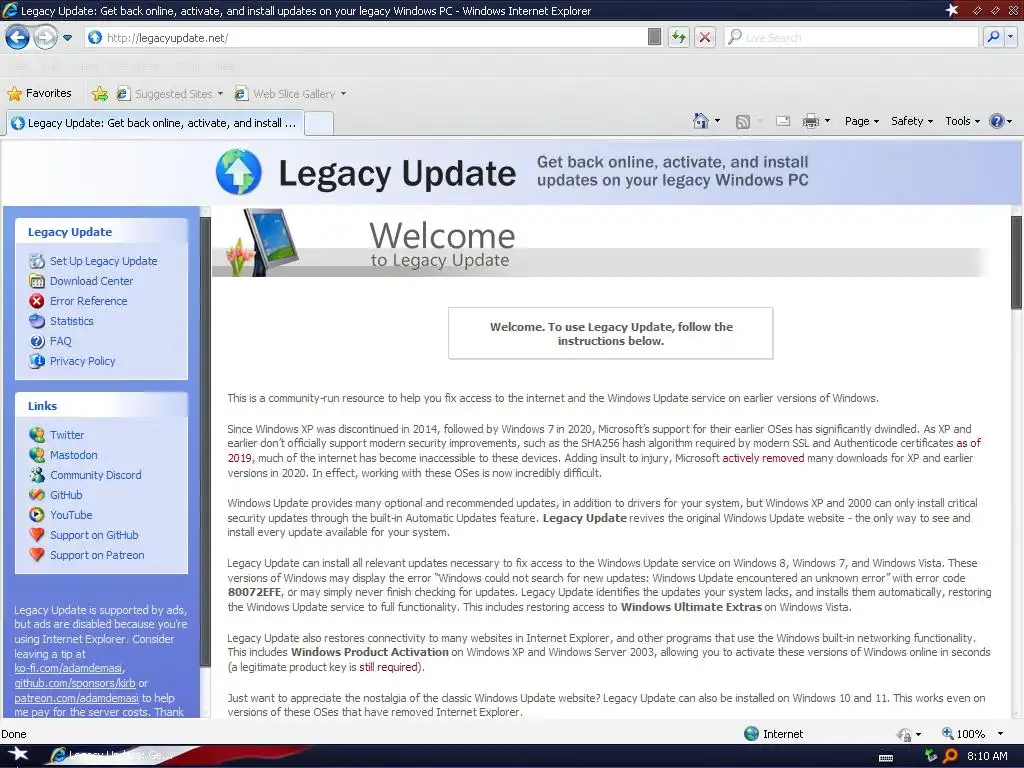Open the recent pages dropdown arrow
Image resolution: width=1024 pixels, height=768 pixels.
click(x=67, y=38)
